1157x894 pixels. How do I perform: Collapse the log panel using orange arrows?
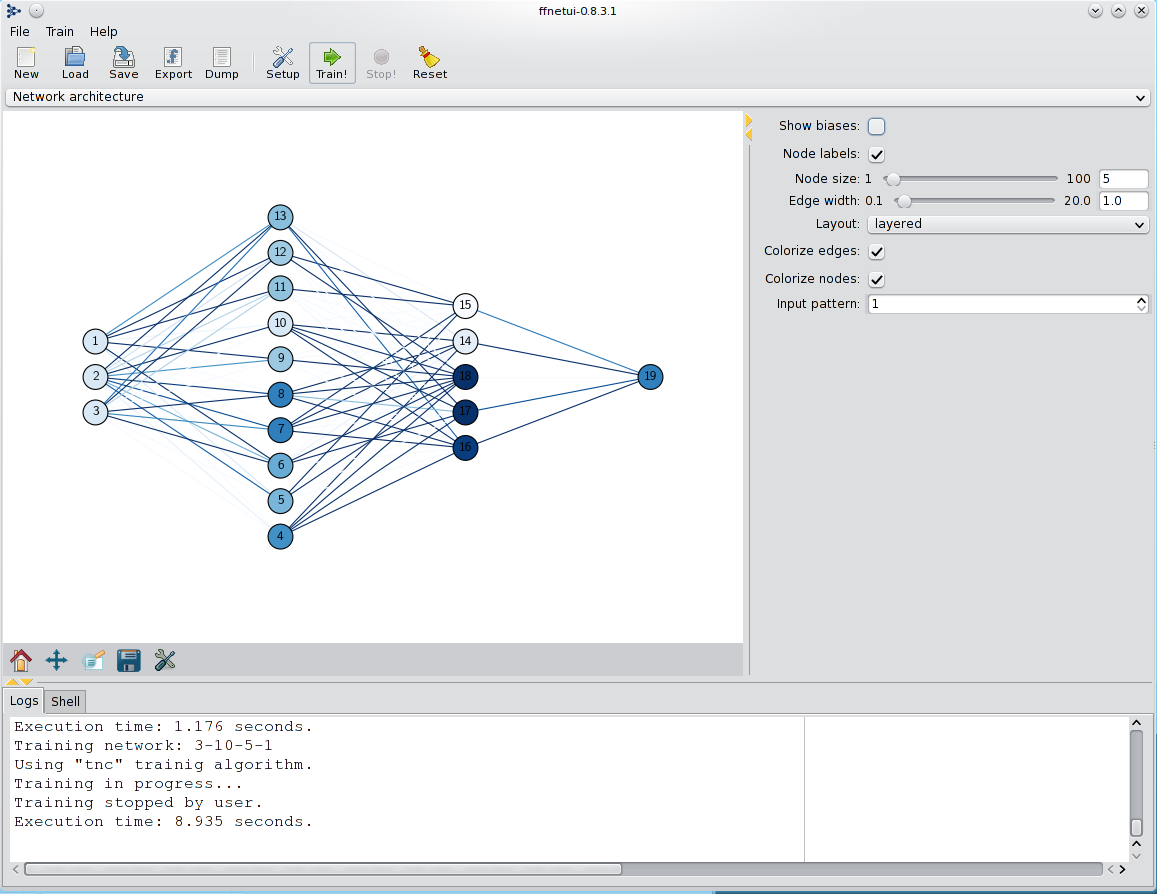(x=19, y=682)
